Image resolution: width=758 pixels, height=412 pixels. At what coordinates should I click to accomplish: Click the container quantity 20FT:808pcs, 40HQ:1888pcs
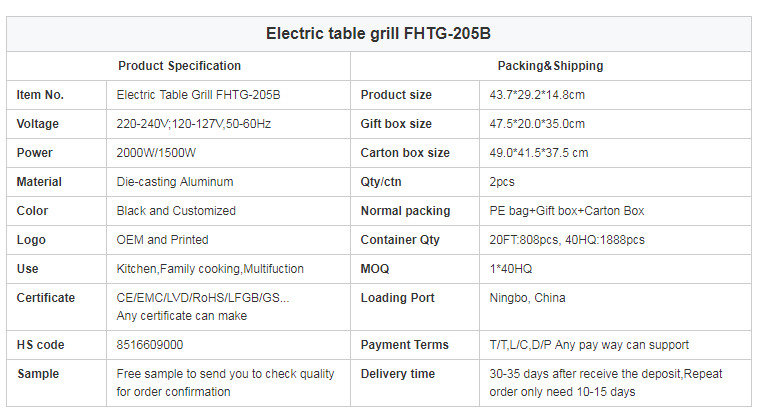[x=567, y=240]
